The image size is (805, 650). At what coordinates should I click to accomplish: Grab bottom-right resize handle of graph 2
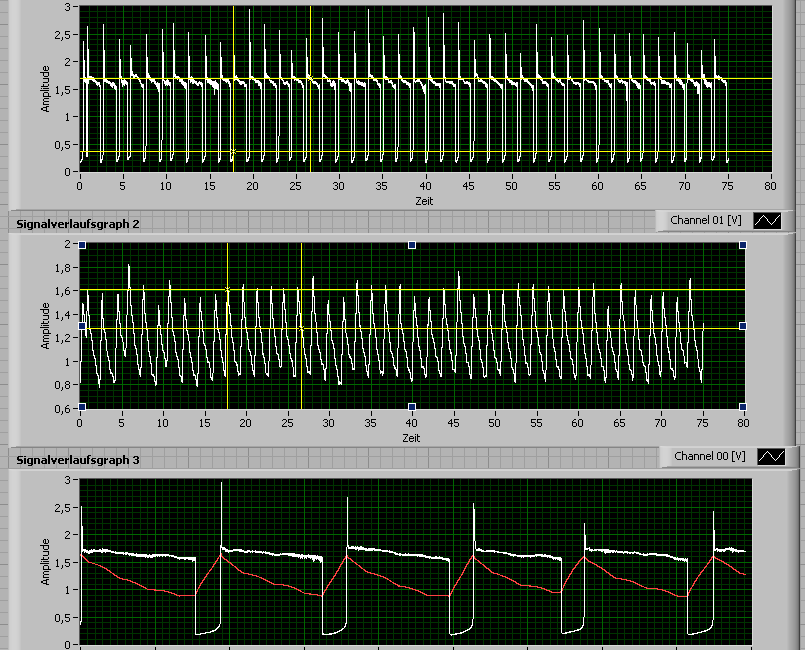[x=742, y=407]
